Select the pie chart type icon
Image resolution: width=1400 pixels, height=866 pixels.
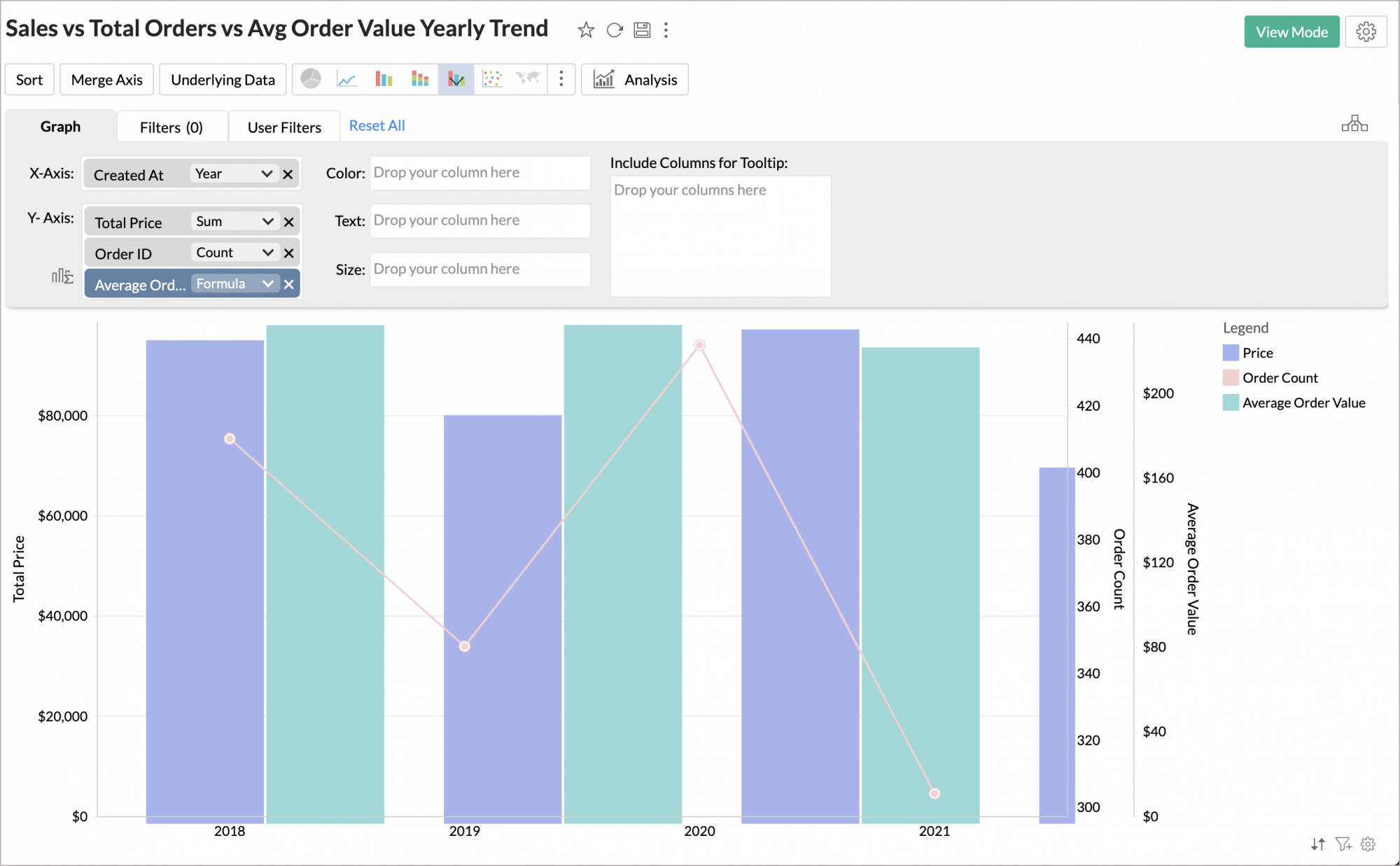[311, 79]
